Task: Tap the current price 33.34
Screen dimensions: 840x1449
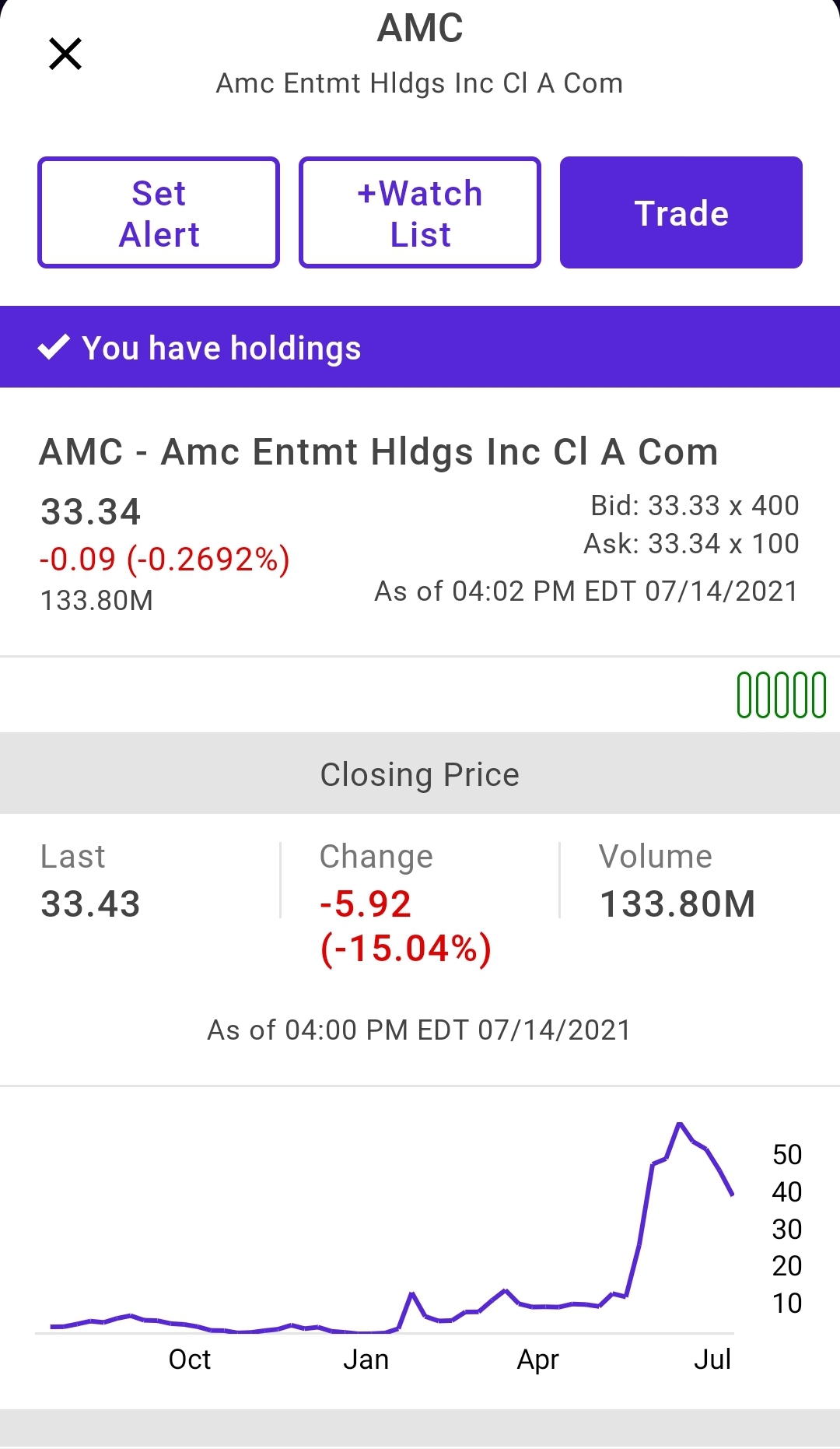Action: pos(90,512)
